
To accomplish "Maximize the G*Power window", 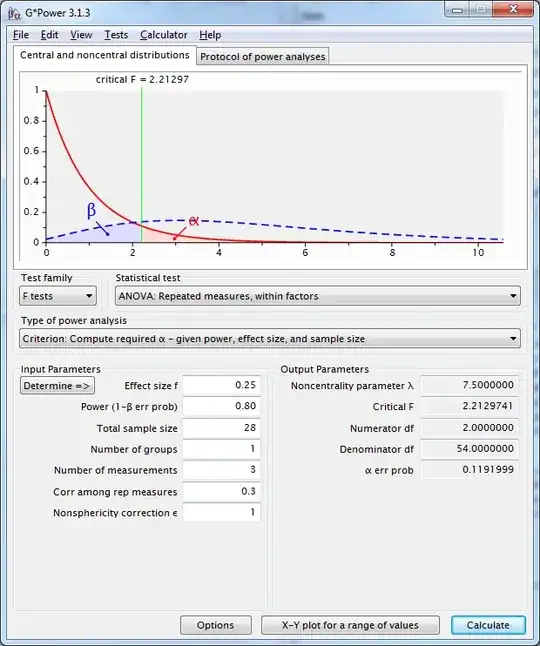I will [x=481, y=9].
